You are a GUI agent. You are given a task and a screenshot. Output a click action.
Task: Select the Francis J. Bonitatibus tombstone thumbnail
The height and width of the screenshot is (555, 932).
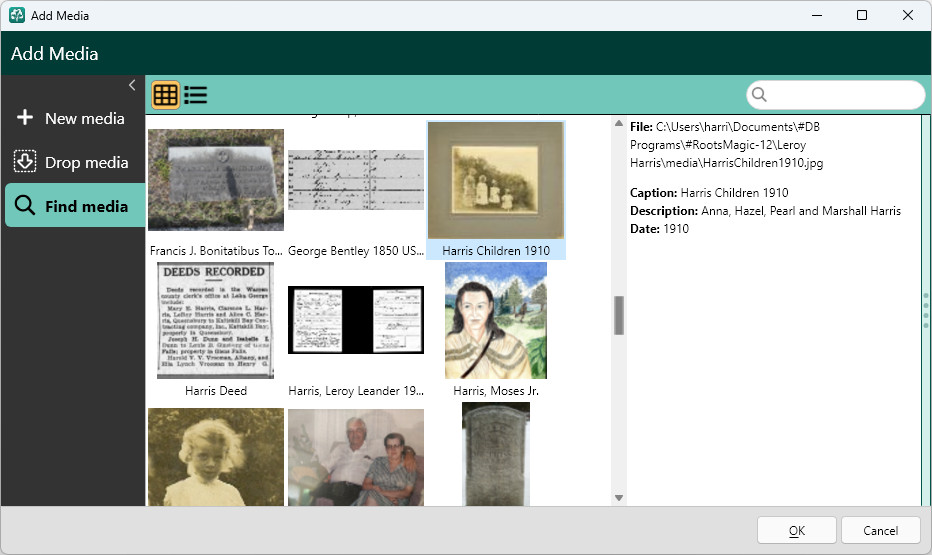coord(216,180)
